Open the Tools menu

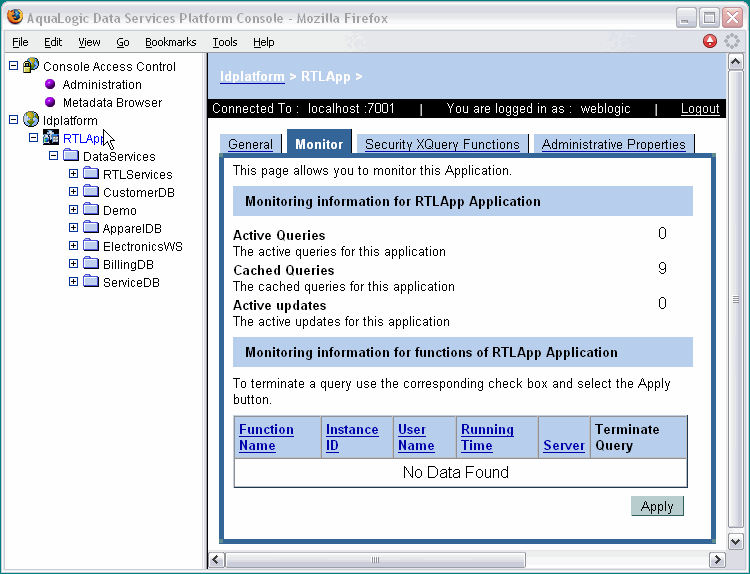click(x=225, y=42)
